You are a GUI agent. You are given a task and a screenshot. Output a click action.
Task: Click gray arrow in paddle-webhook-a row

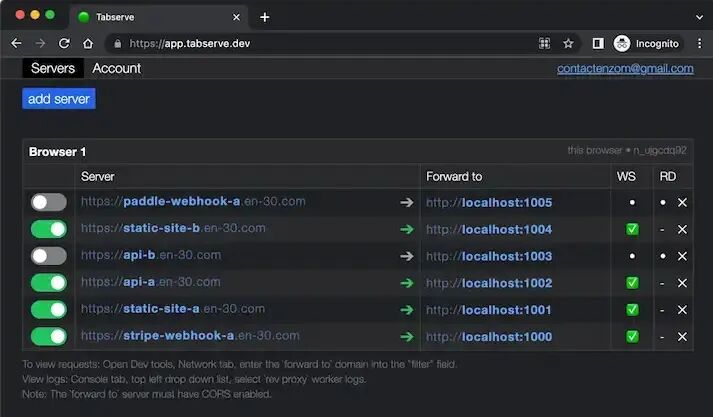(407, 202)
